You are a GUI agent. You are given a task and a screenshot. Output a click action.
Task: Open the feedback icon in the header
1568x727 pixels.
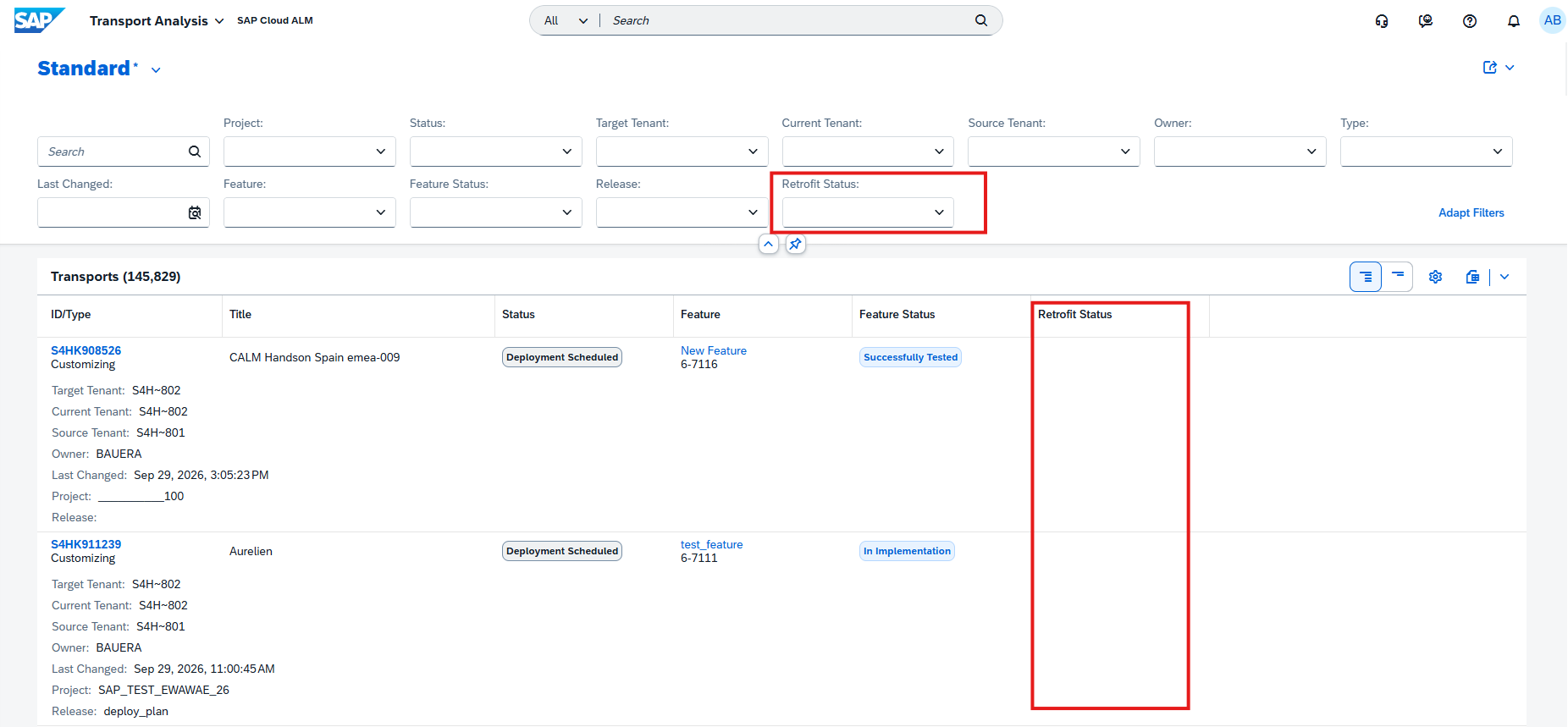1426,21
